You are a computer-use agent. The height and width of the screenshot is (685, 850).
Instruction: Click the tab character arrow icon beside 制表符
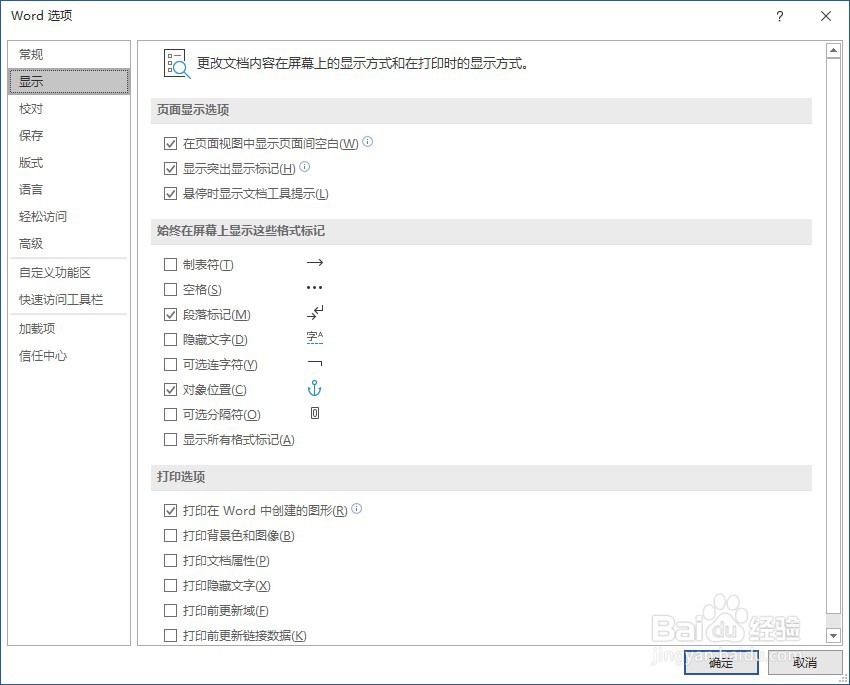click(x=315, y=263)
